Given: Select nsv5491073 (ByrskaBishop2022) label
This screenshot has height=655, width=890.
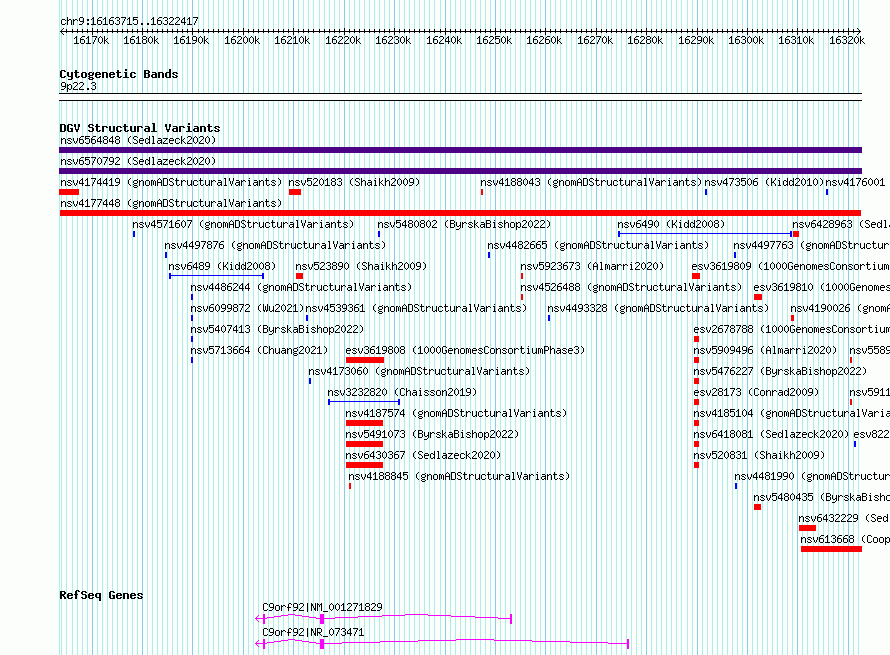Looking at the screenshot, I should [x=432, y=434].
